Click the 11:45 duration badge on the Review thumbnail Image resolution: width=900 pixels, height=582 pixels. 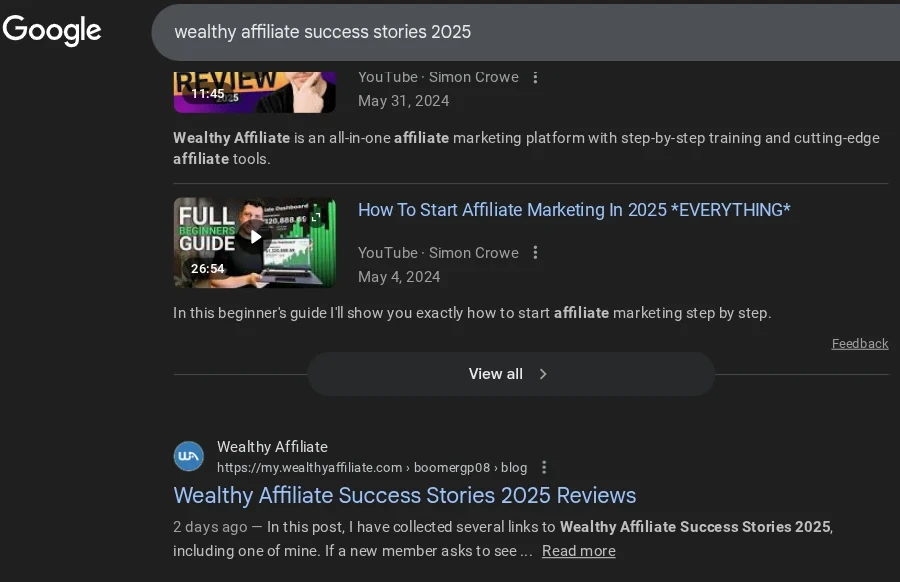point(208,93)
